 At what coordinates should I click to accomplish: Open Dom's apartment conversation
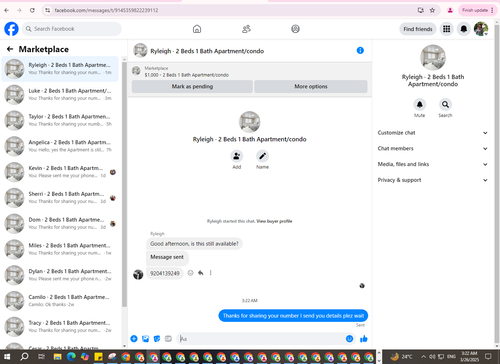(60, 223)
